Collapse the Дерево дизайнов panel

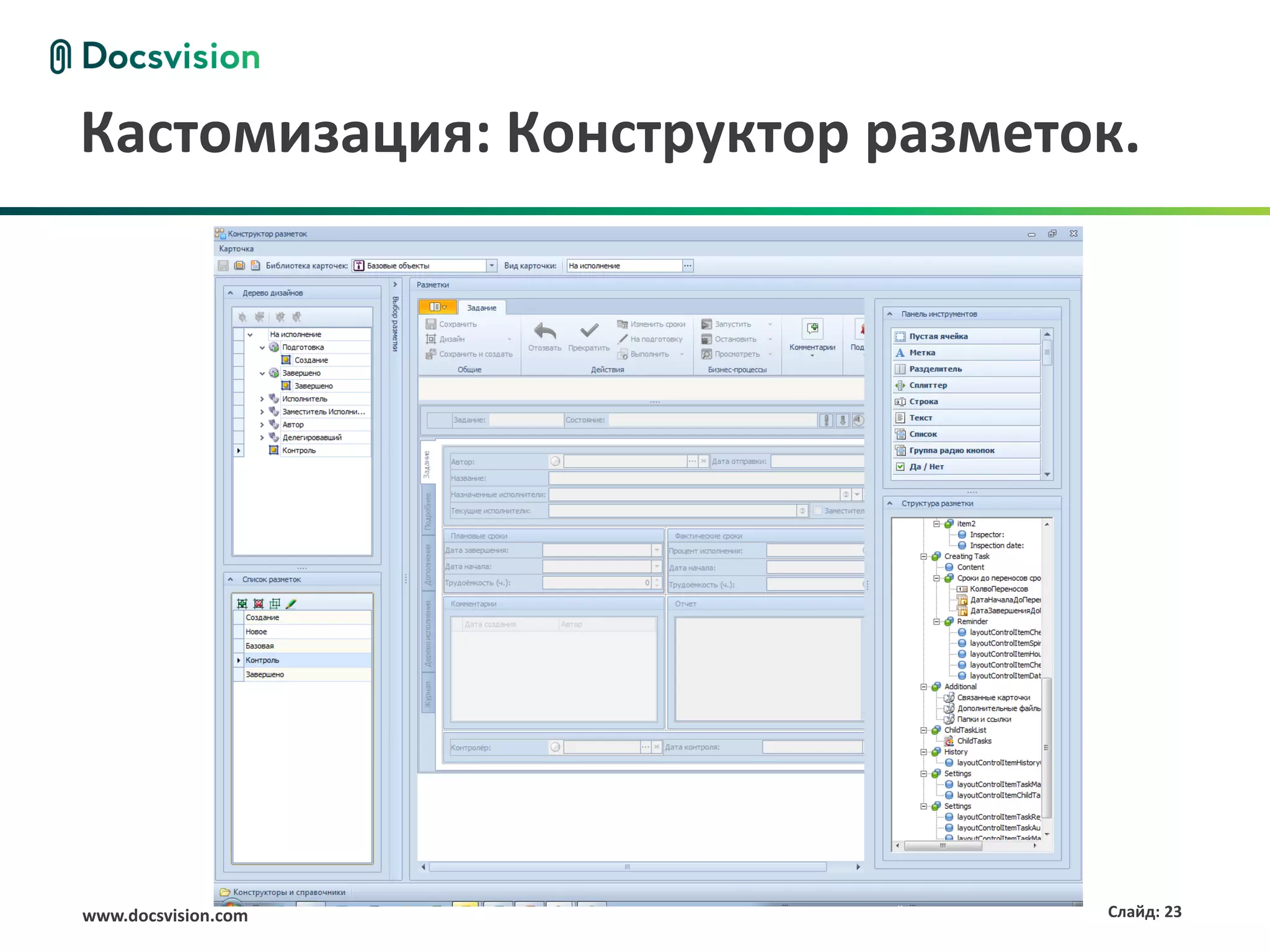pyautogui.click(x=231, y=293)
